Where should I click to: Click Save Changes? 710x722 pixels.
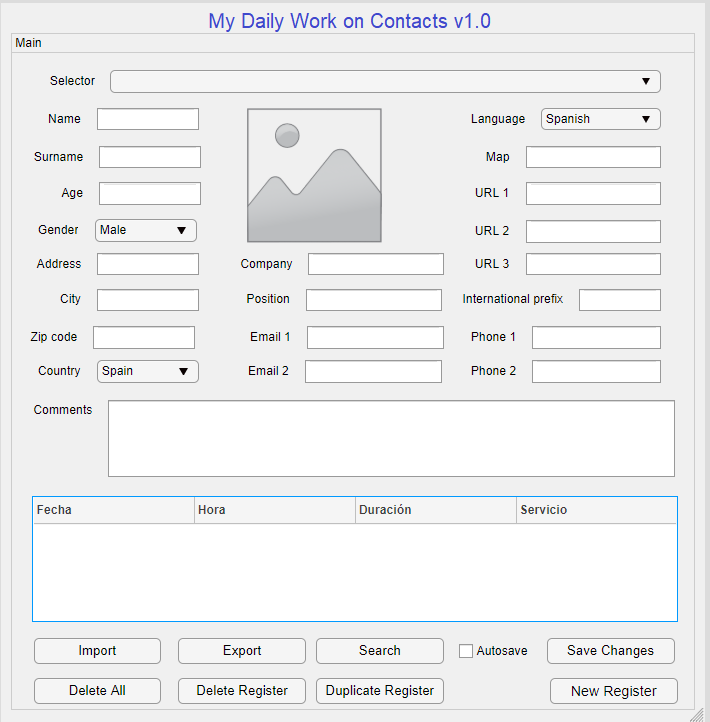pos(610,651)
